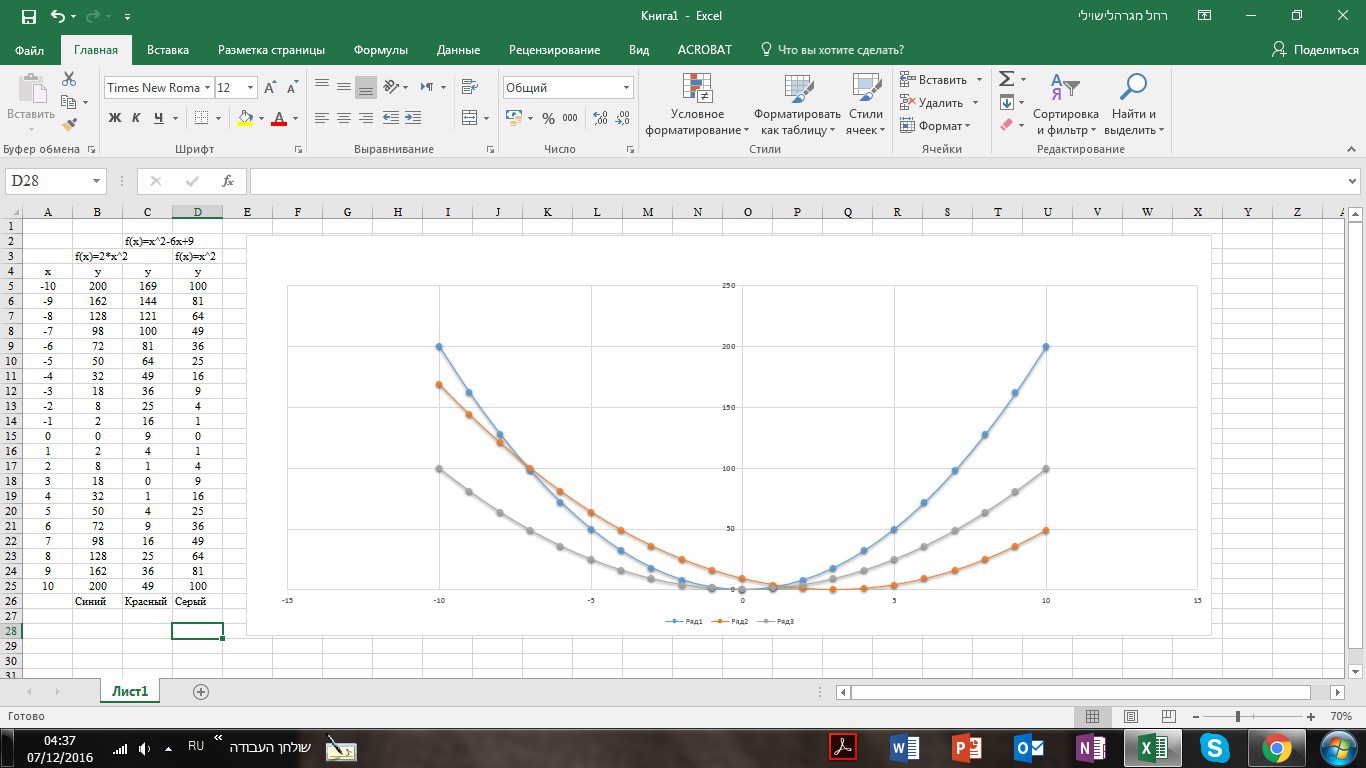Increase the number of decimal places
The image size is (1366, 768).
click(x=600, y=118)
